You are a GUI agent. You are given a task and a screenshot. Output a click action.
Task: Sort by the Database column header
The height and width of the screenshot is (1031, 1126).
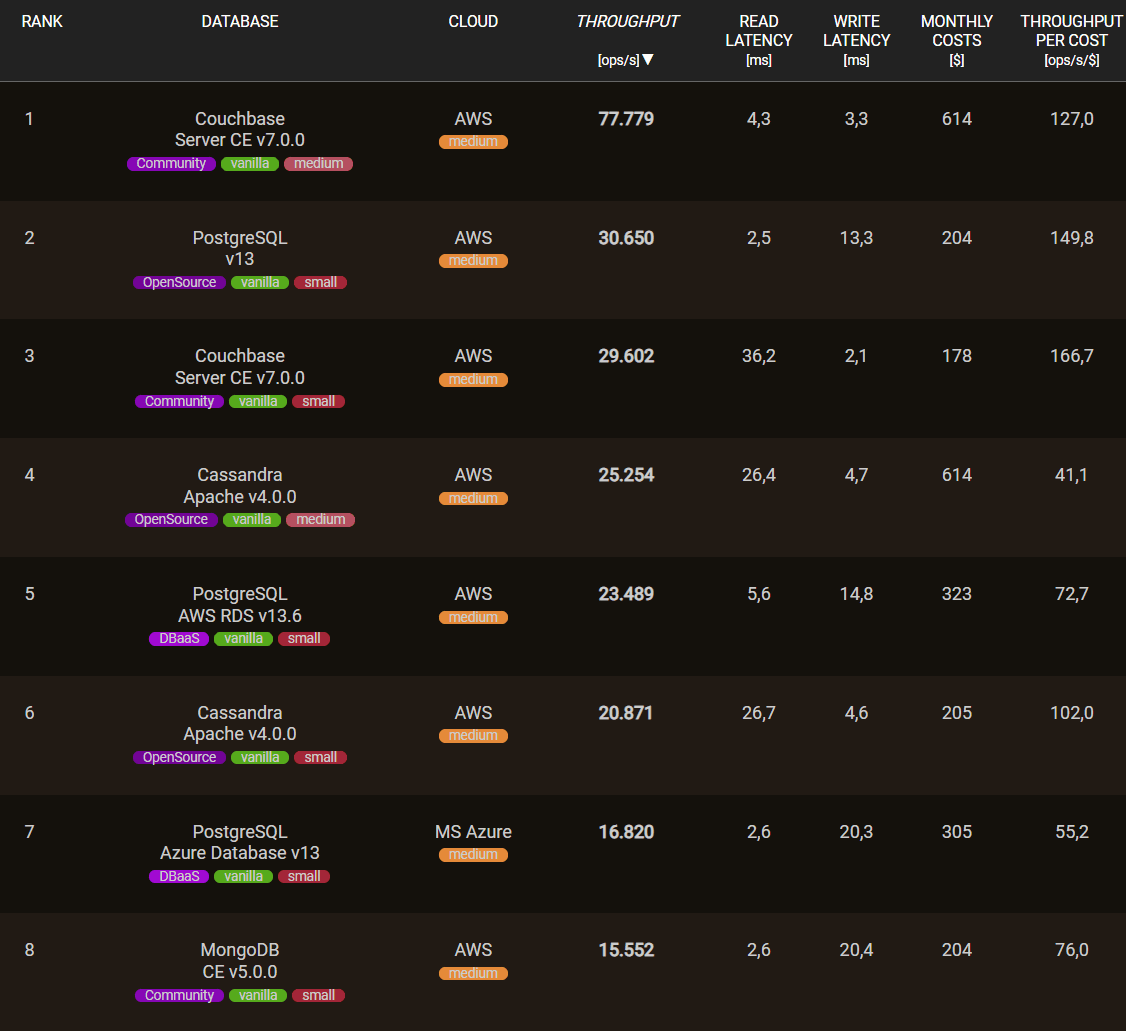(x=240, y=21)
